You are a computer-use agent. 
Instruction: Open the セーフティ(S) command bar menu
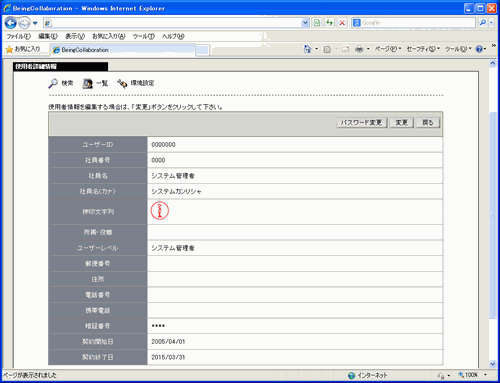(x=423, y=49)
